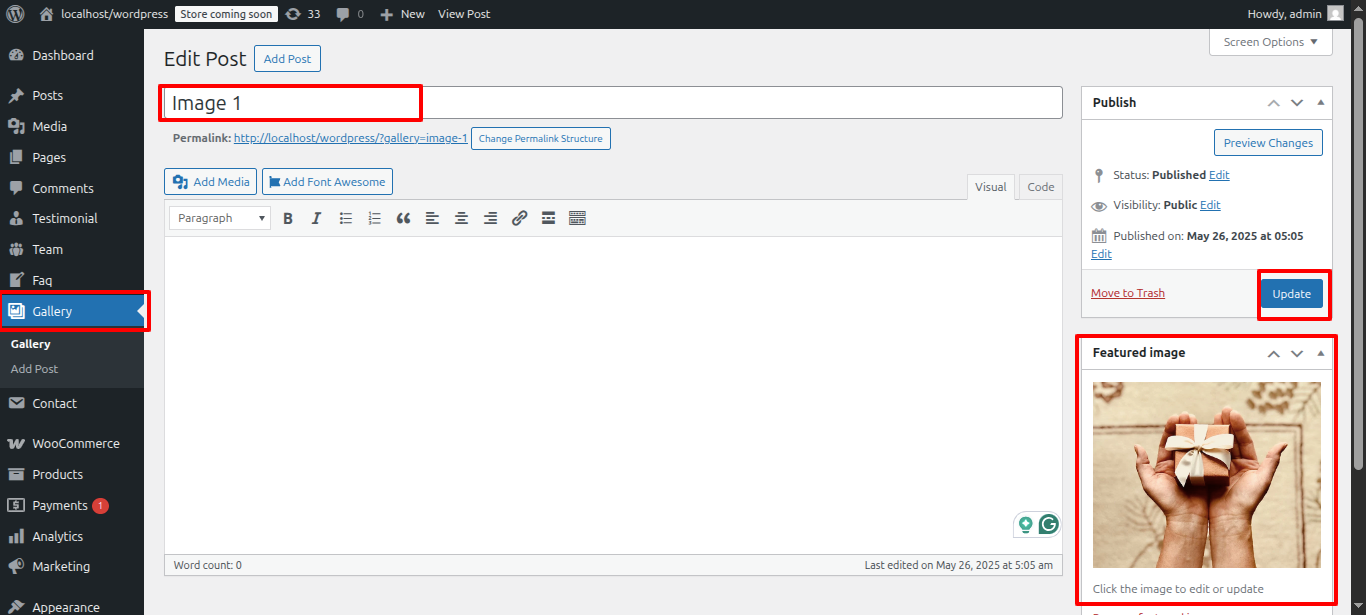Collapse the Publish panel
1366x615 pixels.
(1320, 102)
